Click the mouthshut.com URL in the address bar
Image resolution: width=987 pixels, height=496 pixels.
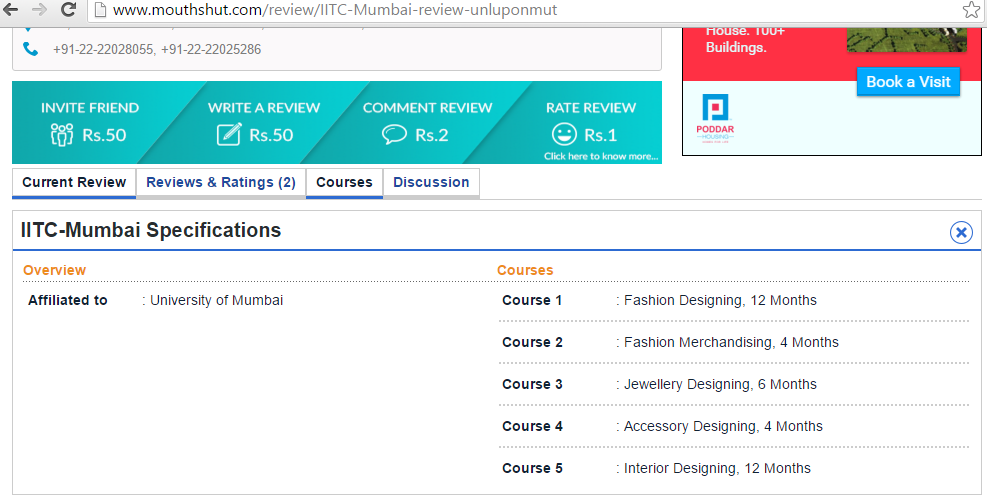pyautogui.click(x=335, y=9)
